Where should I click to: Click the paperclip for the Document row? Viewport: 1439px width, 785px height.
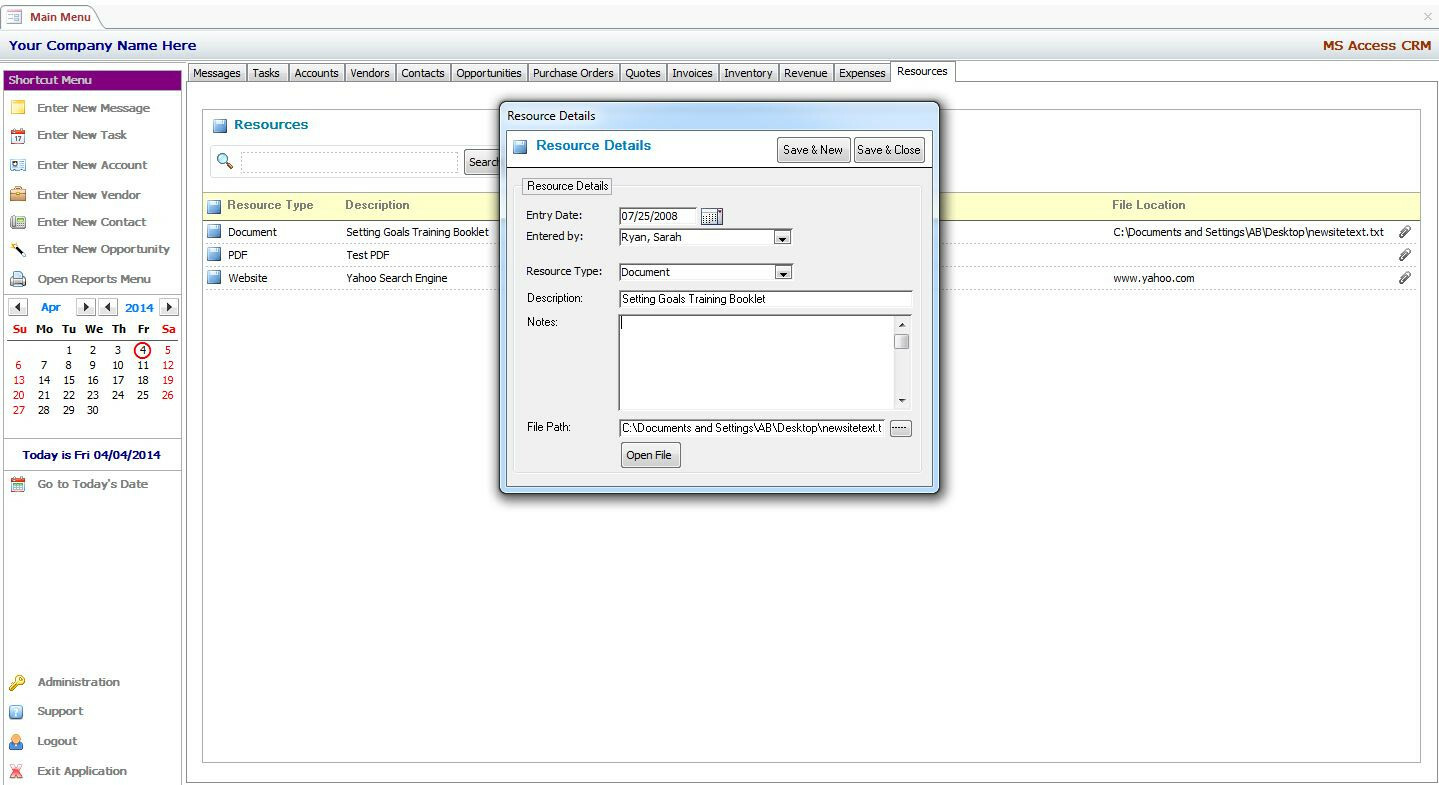1405,232
